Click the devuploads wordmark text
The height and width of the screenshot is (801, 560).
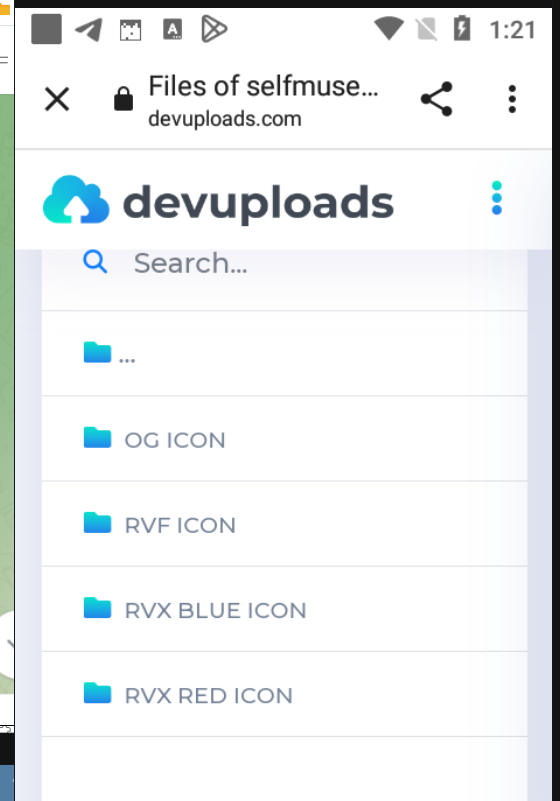click(259, 203)
